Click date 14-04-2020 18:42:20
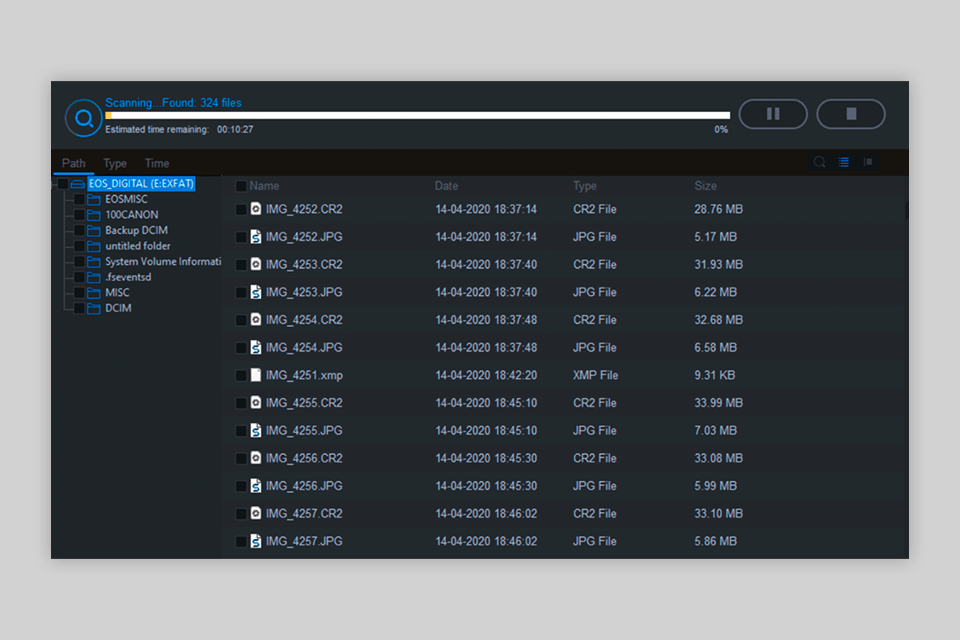 tap(486, 375)
